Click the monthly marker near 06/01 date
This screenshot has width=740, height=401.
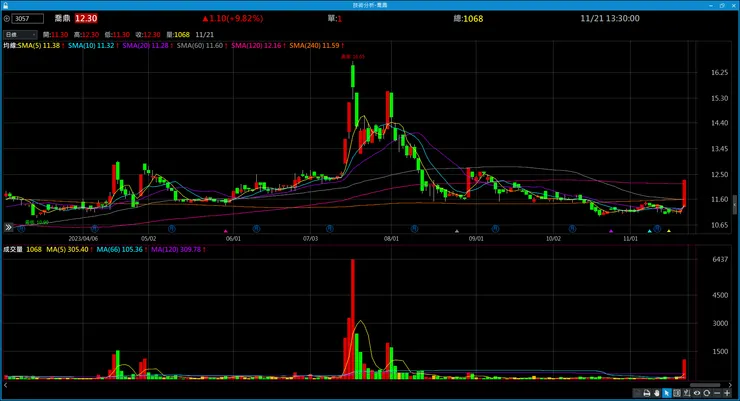click(x=256, y=228)
